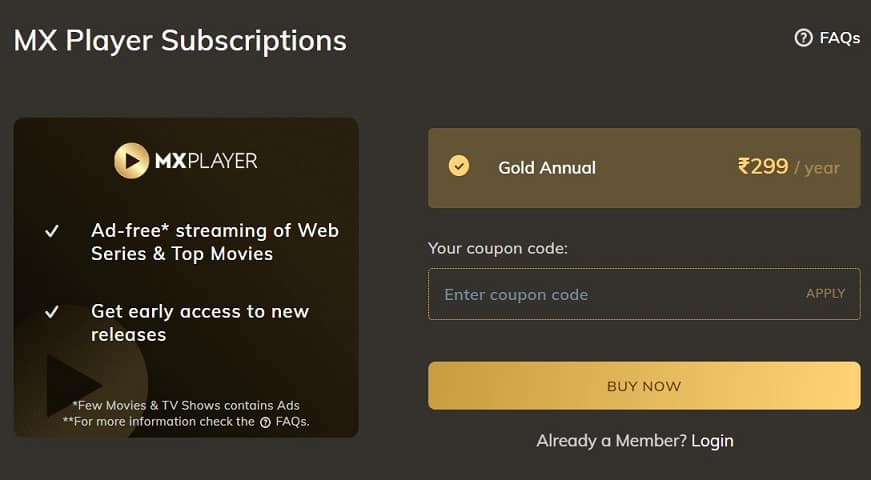This screenshot has height=480, width=871.
Task: Click 'Get early access to new releases' text
Action: [x=200, y=322]
